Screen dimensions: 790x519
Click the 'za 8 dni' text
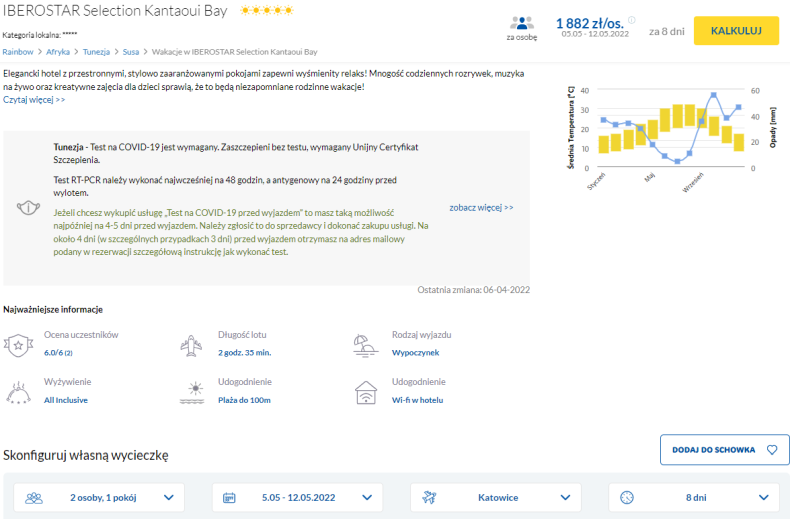[667, 31]
